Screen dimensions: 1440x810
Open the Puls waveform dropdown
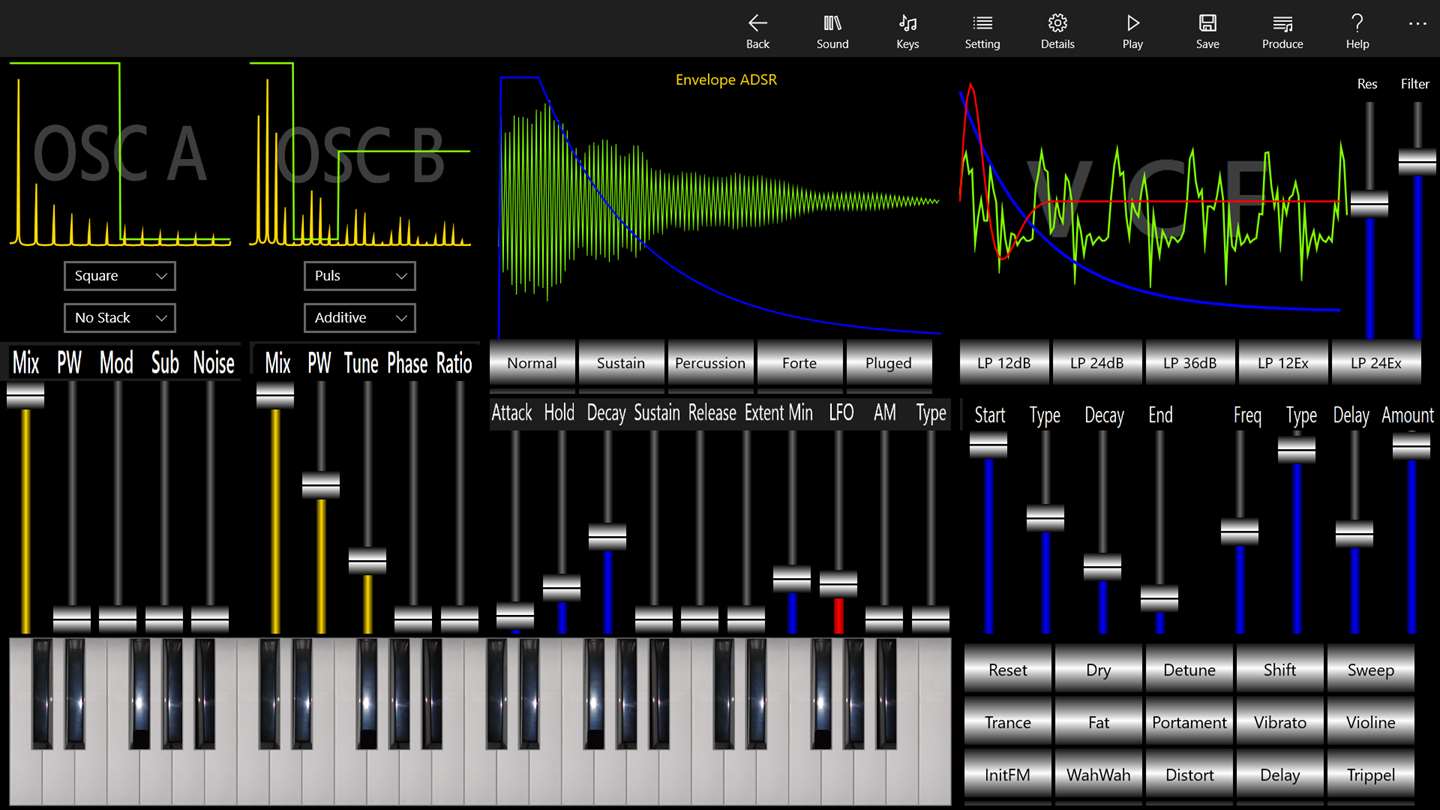[359, 276]
